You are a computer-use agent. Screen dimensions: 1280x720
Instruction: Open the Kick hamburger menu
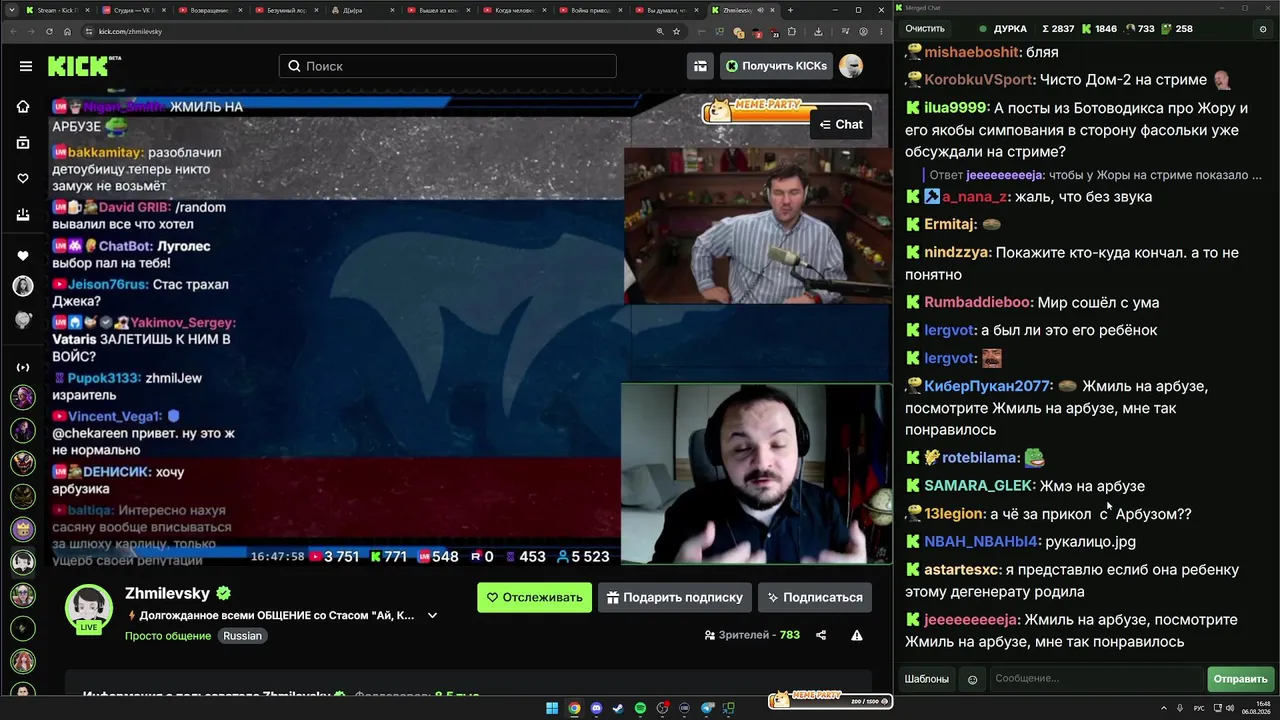click(x=25, y=66)
